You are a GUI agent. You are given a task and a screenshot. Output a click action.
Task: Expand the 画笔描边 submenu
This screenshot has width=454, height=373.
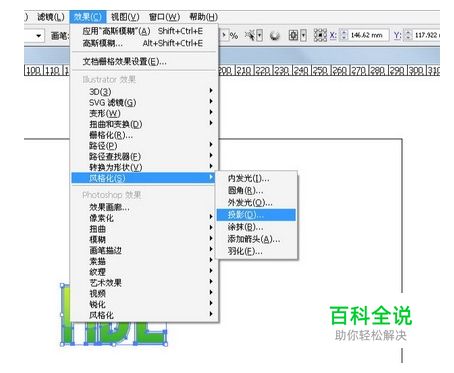144,250
